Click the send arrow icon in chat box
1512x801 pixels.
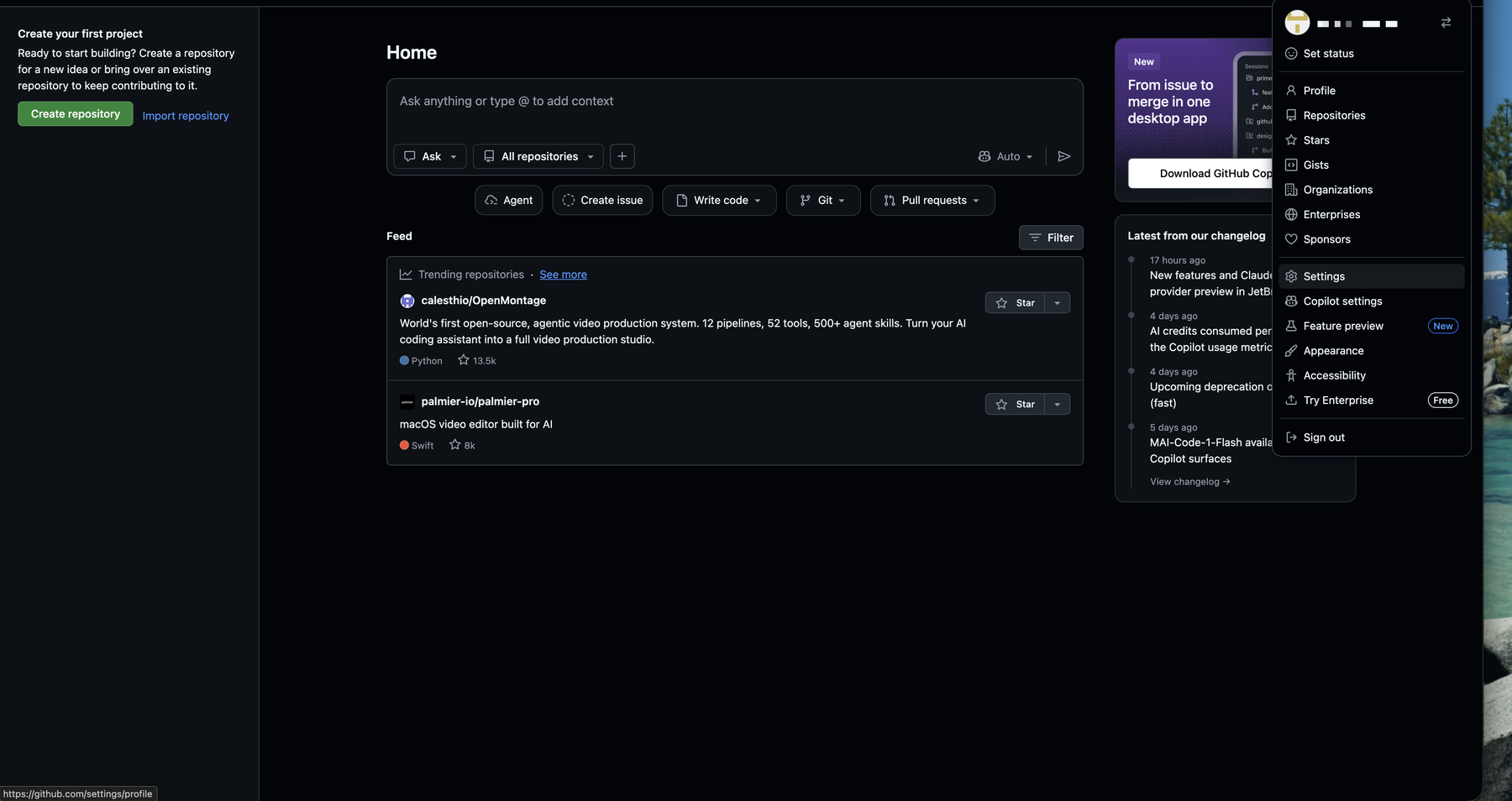1063,156
